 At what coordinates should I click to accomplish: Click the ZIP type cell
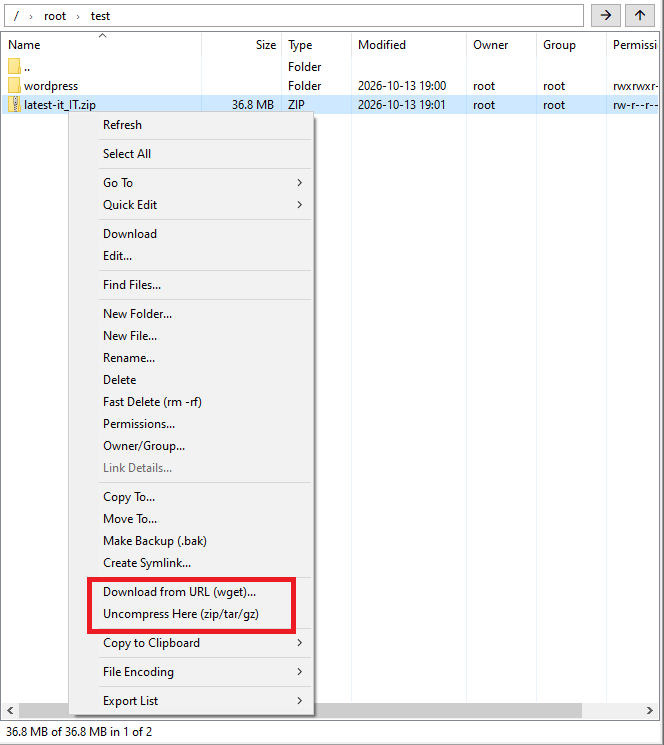296,105
